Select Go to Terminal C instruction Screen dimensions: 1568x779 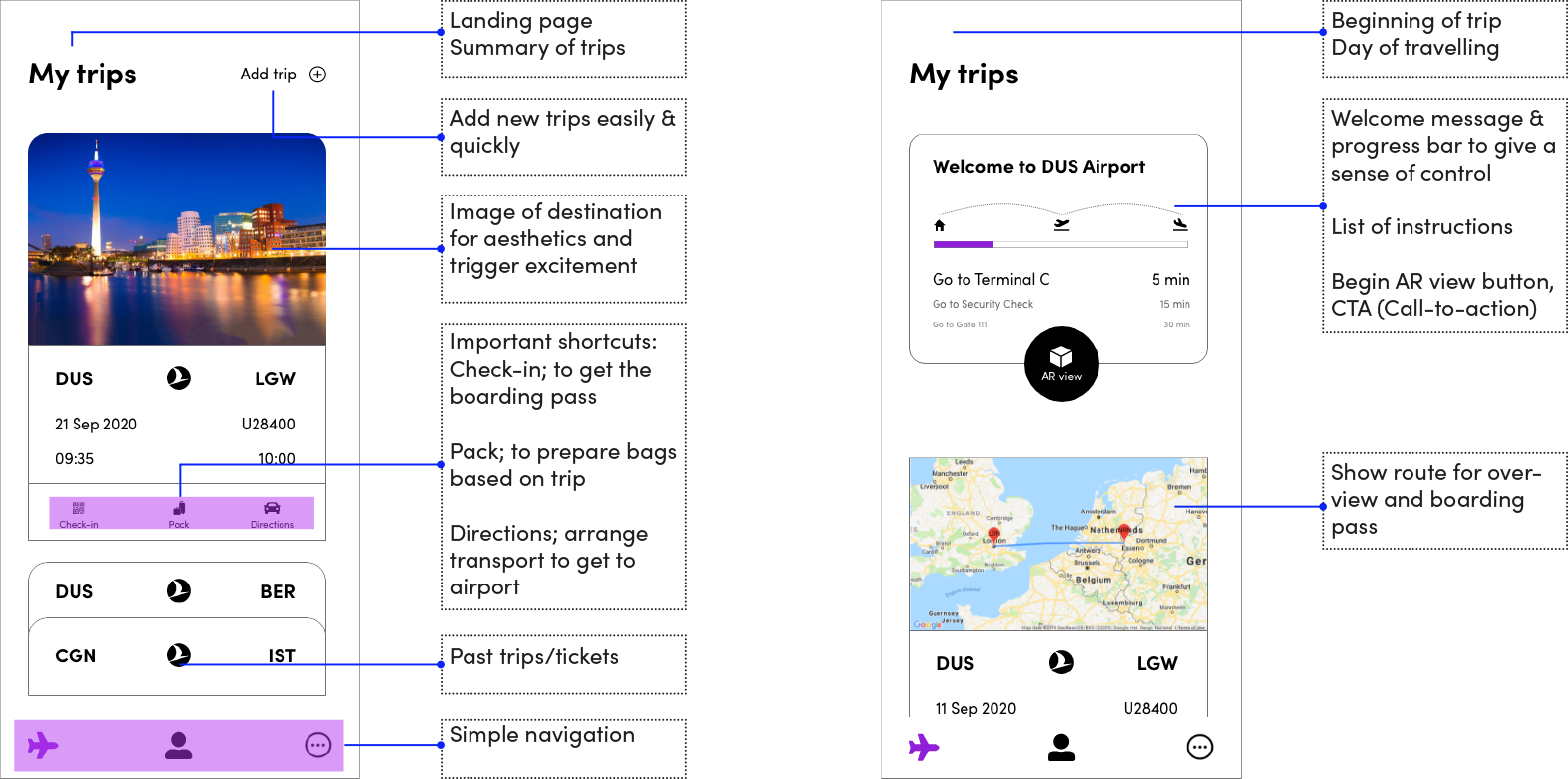[x=991, y=280]
